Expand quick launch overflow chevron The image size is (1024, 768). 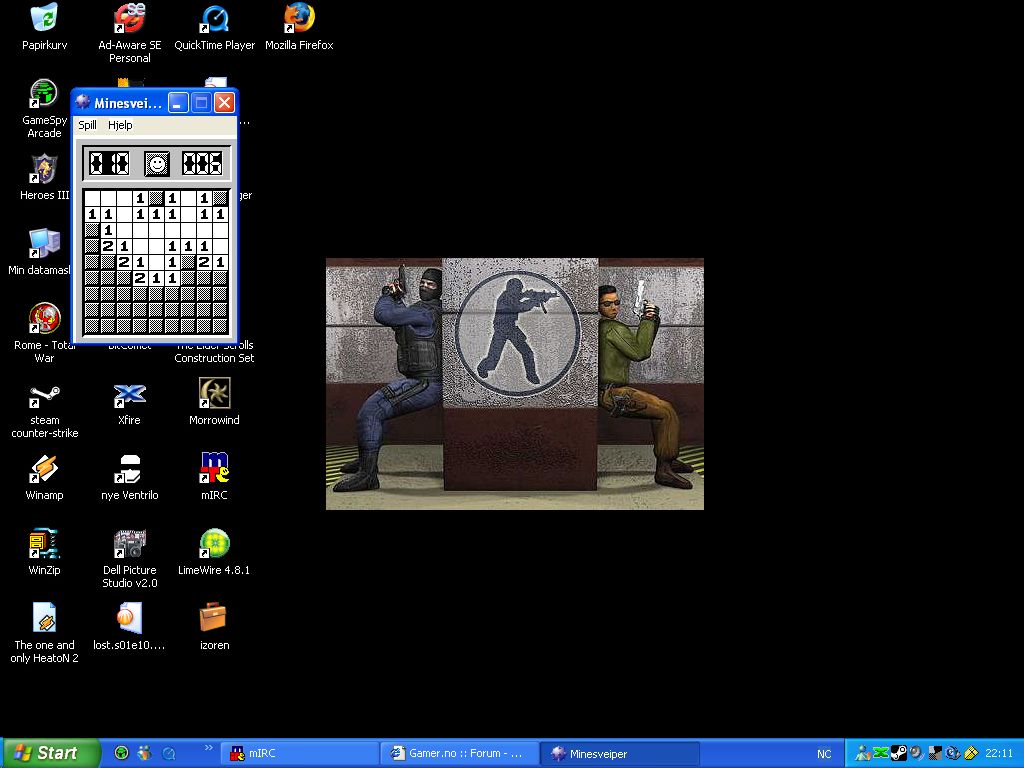point(208,748)
